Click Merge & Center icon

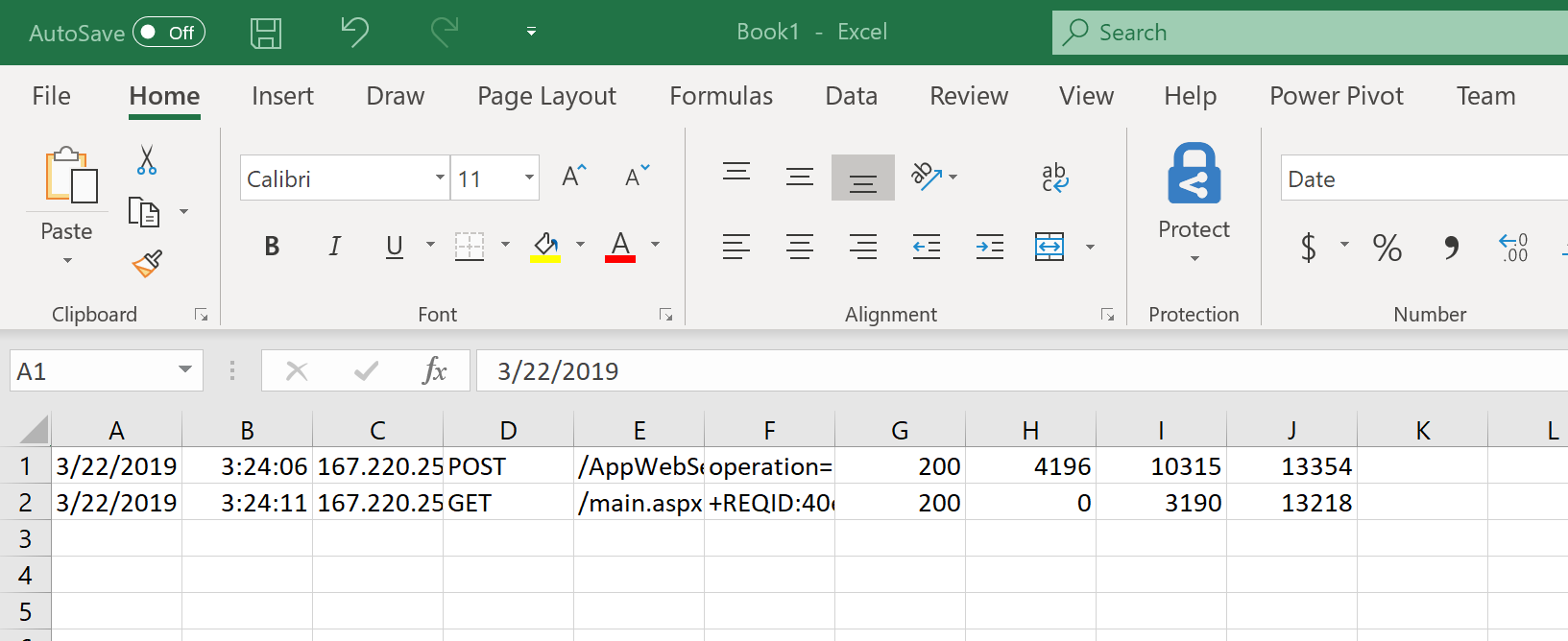tap(1049, 247)
